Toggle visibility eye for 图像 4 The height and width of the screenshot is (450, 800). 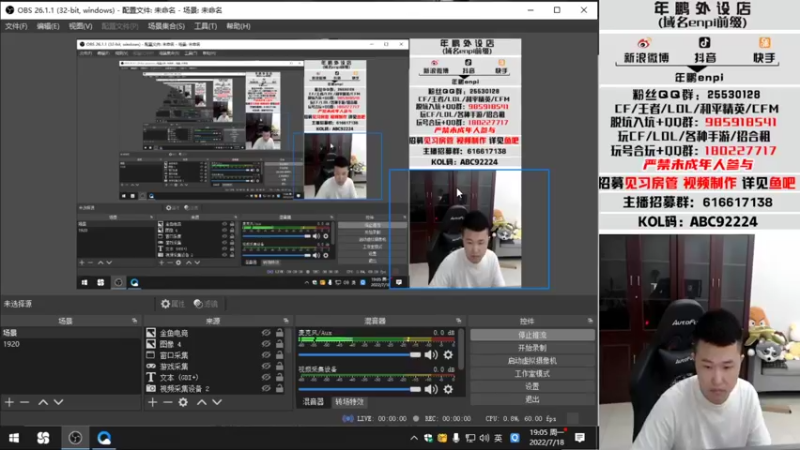coord(266,344)
